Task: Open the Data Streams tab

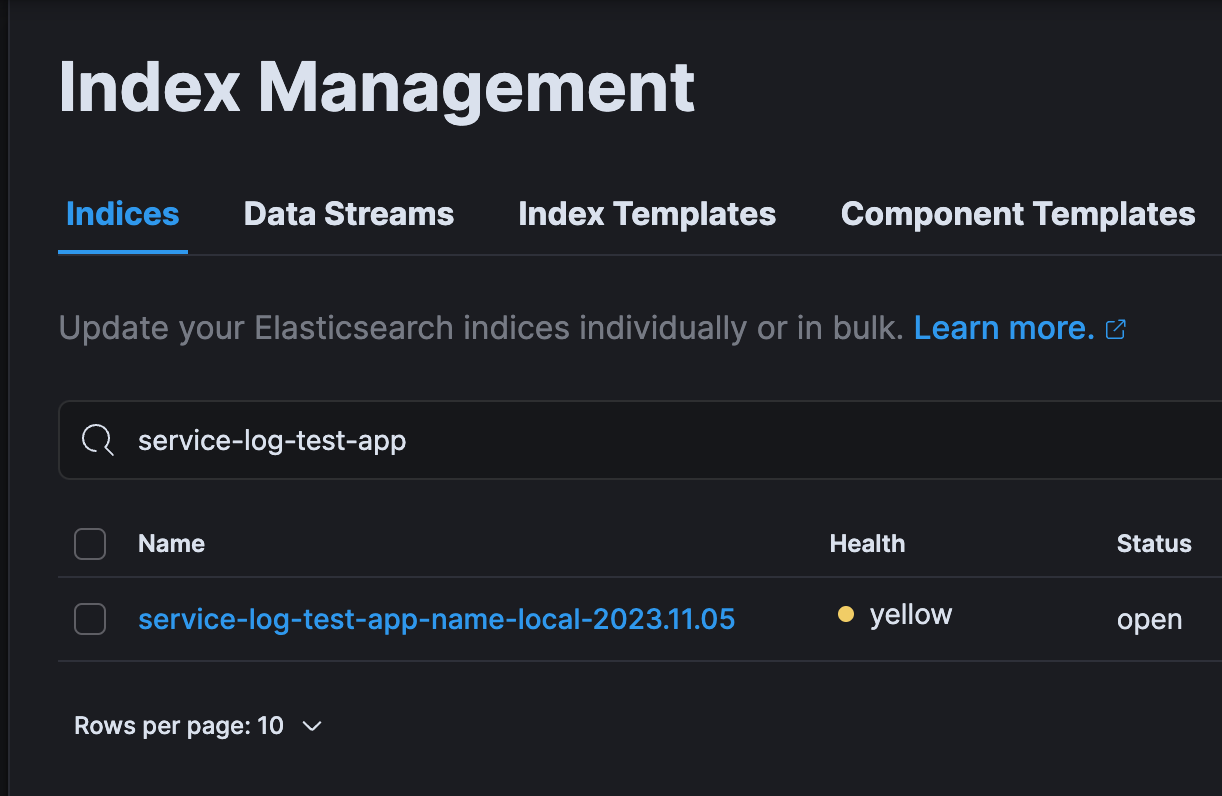Action: coord(349,214)
